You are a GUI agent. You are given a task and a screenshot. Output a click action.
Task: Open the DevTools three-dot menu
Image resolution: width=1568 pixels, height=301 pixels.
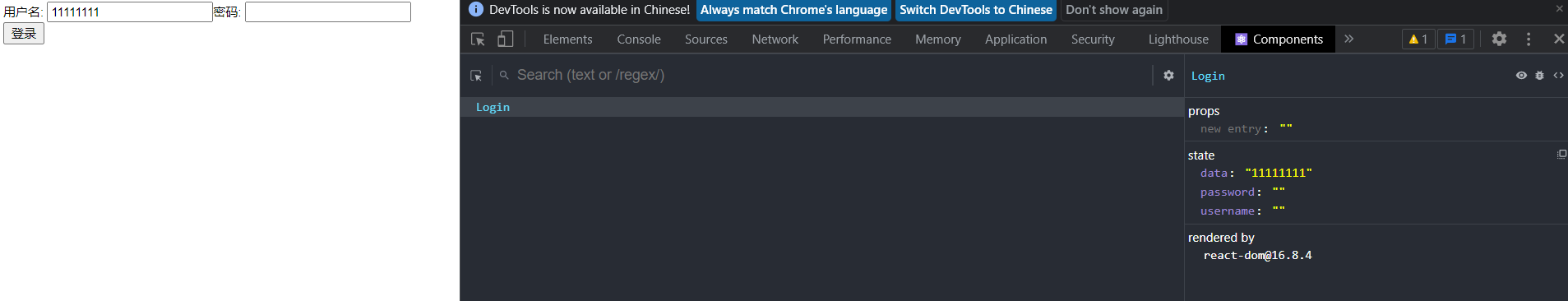(x=1529, y=39)
